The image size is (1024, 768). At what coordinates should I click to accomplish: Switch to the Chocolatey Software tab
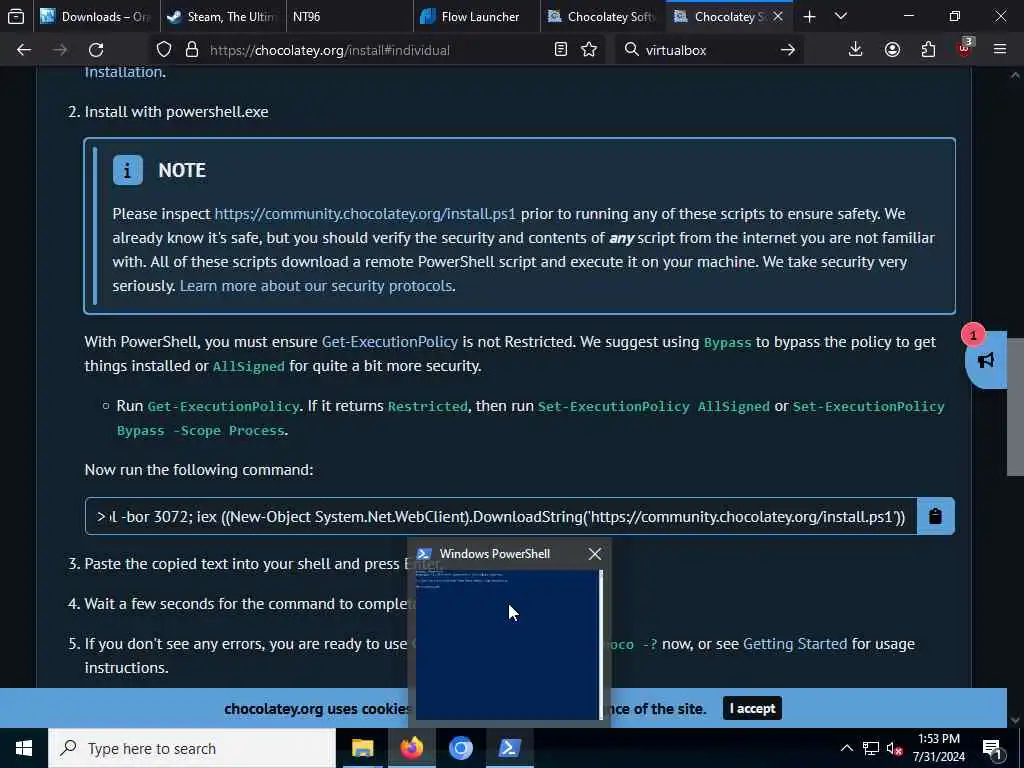point(603,16)
